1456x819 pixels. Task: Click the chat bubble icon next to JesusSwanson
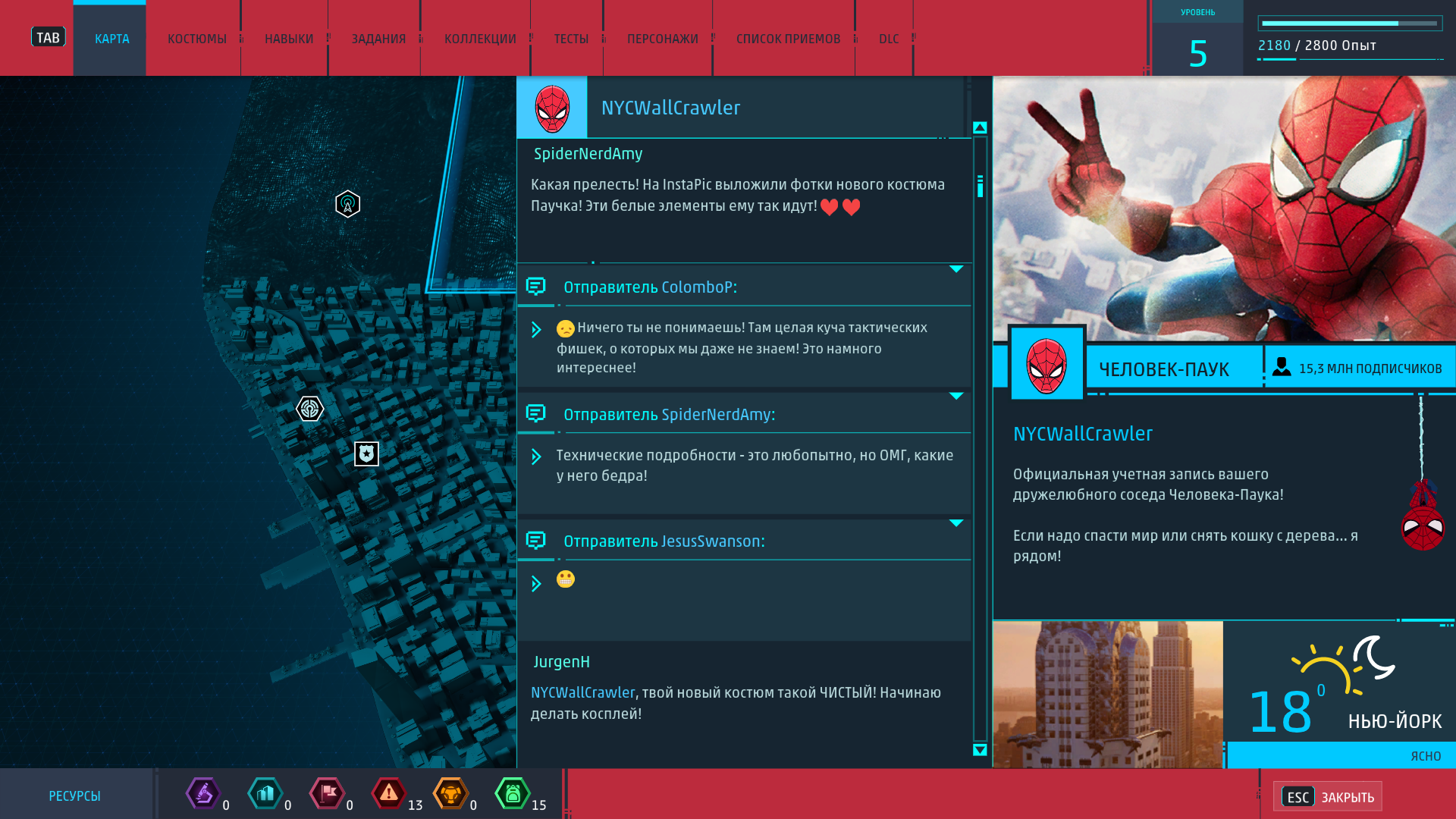[x=535, y=540]
